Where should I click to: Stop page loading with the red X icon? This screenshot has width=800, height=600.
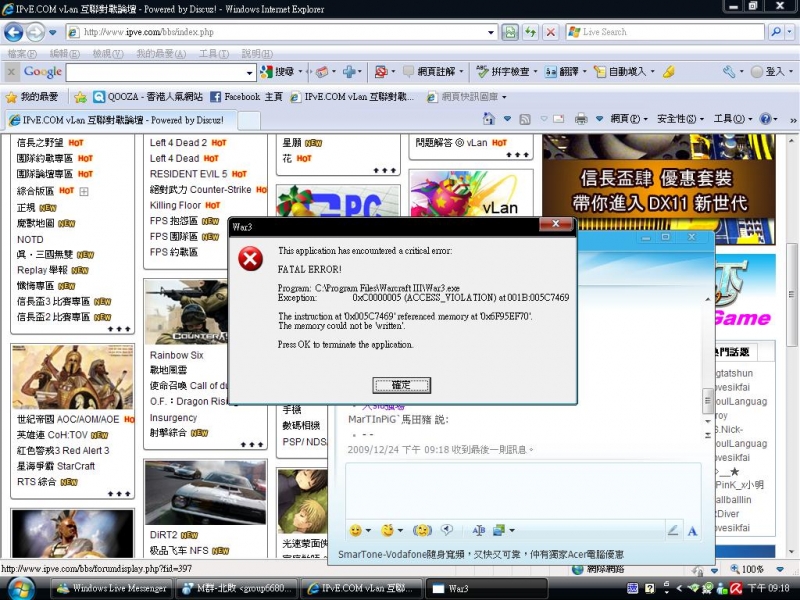(x=552, y=31)
